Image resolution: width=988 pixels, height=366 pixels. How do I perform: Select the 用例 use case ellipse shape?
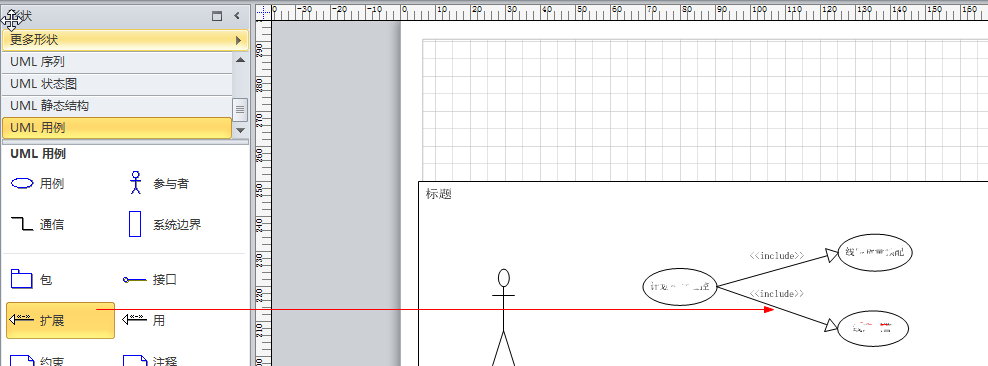[x=38, y=184]
